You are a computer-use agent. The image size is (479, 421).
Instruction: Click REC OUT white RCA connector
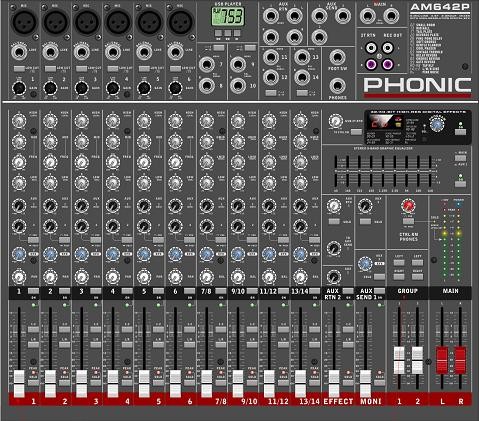[x=387, y=48]
